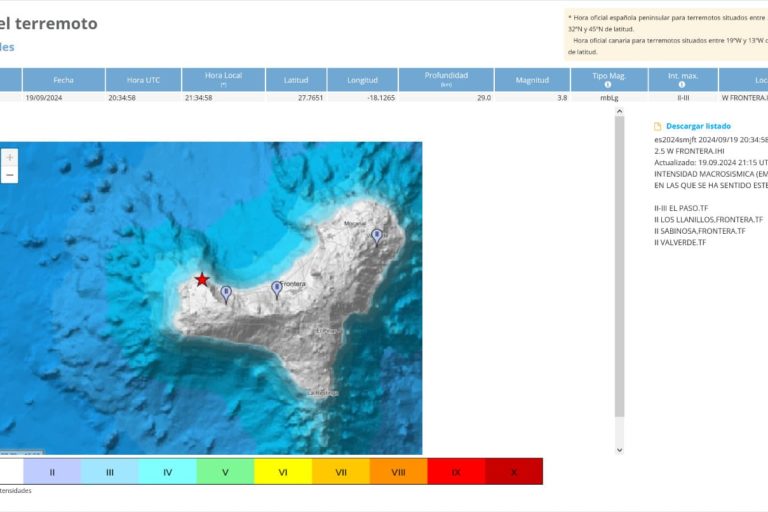Click the II-III EL PASO.TF entry
Screen dimensions: 768x512
click(x=681, y=208)
